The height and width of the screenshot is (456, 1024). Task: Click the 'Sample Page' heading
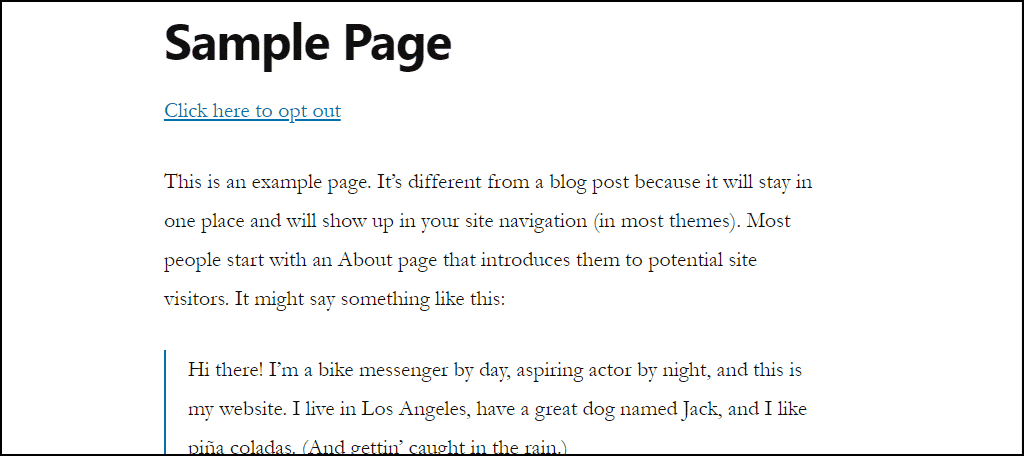pyautogui.click(x=308, y=42)
